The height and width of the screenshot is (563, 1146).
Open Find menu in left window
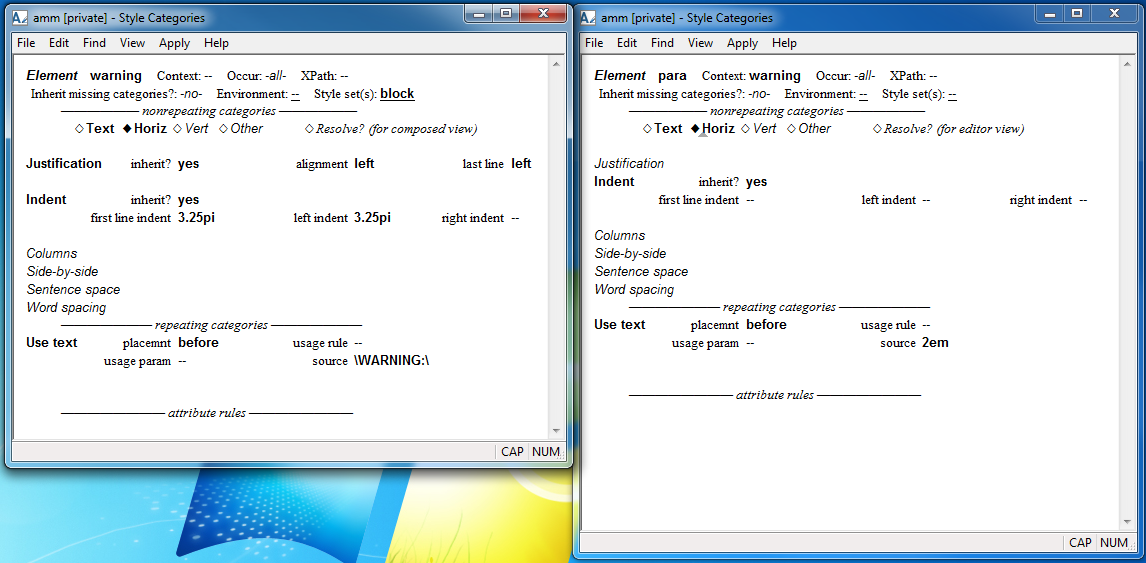94,43
